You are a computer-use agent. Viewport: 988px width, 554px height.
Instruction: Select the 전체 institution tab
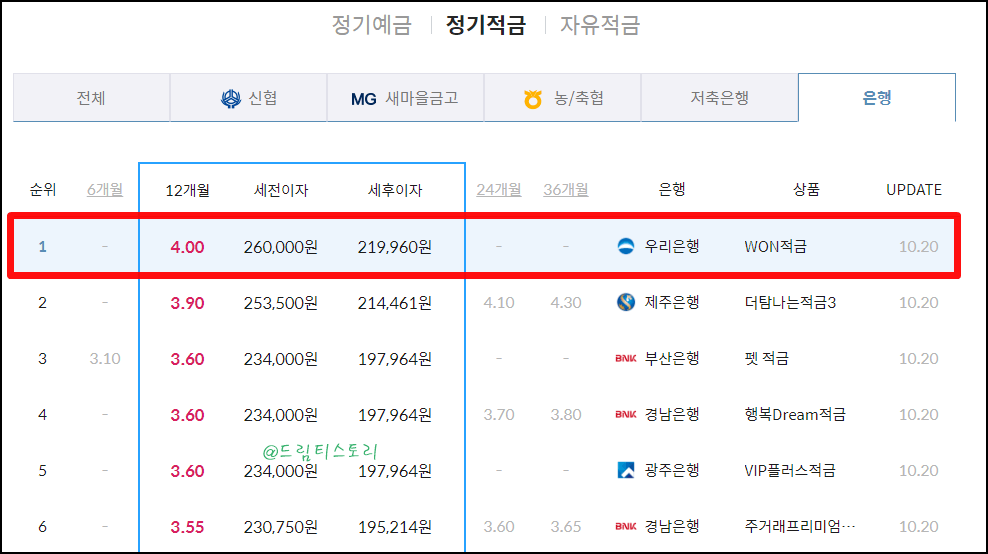point(91,98)
